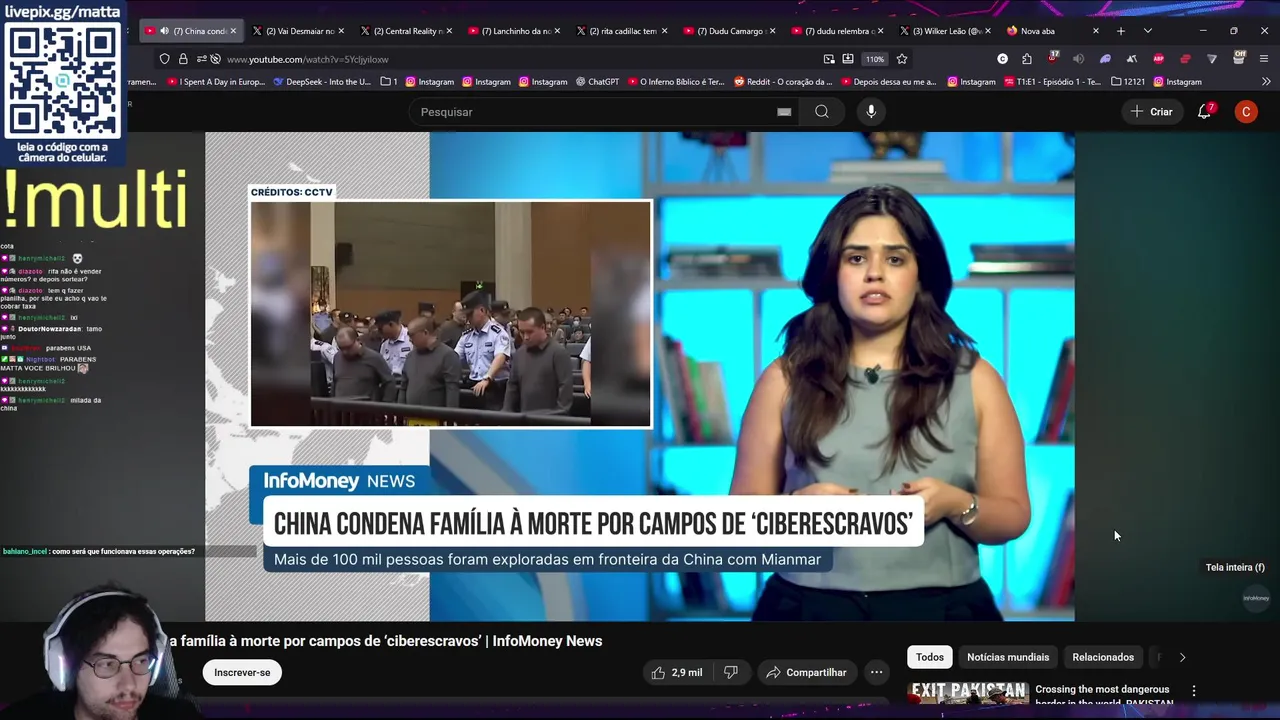Viewport: 1280px width, 720px height.
Task: Open the red striped extension icon
Action: (x=1185, y=59)
